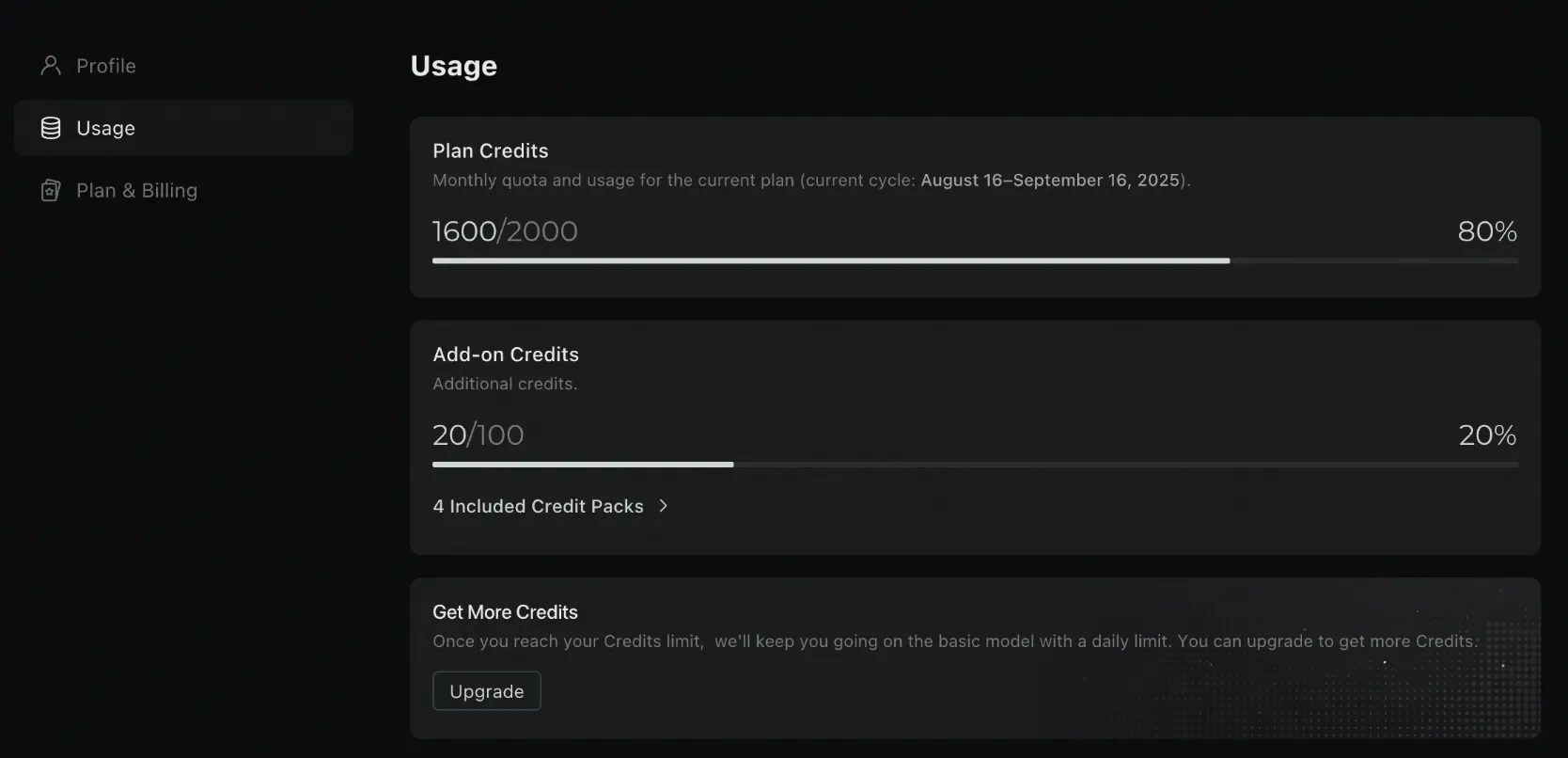This screenshot has height=758, width=1568.
Task: Click the Add-on Credits card title
Action: click(x=506, y=355)
